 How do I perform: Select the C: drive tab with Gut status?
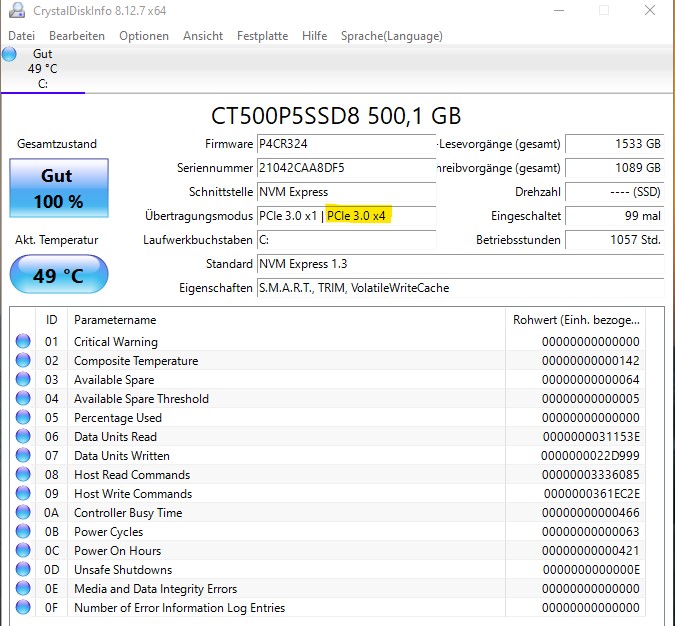[x=43, y=69]
